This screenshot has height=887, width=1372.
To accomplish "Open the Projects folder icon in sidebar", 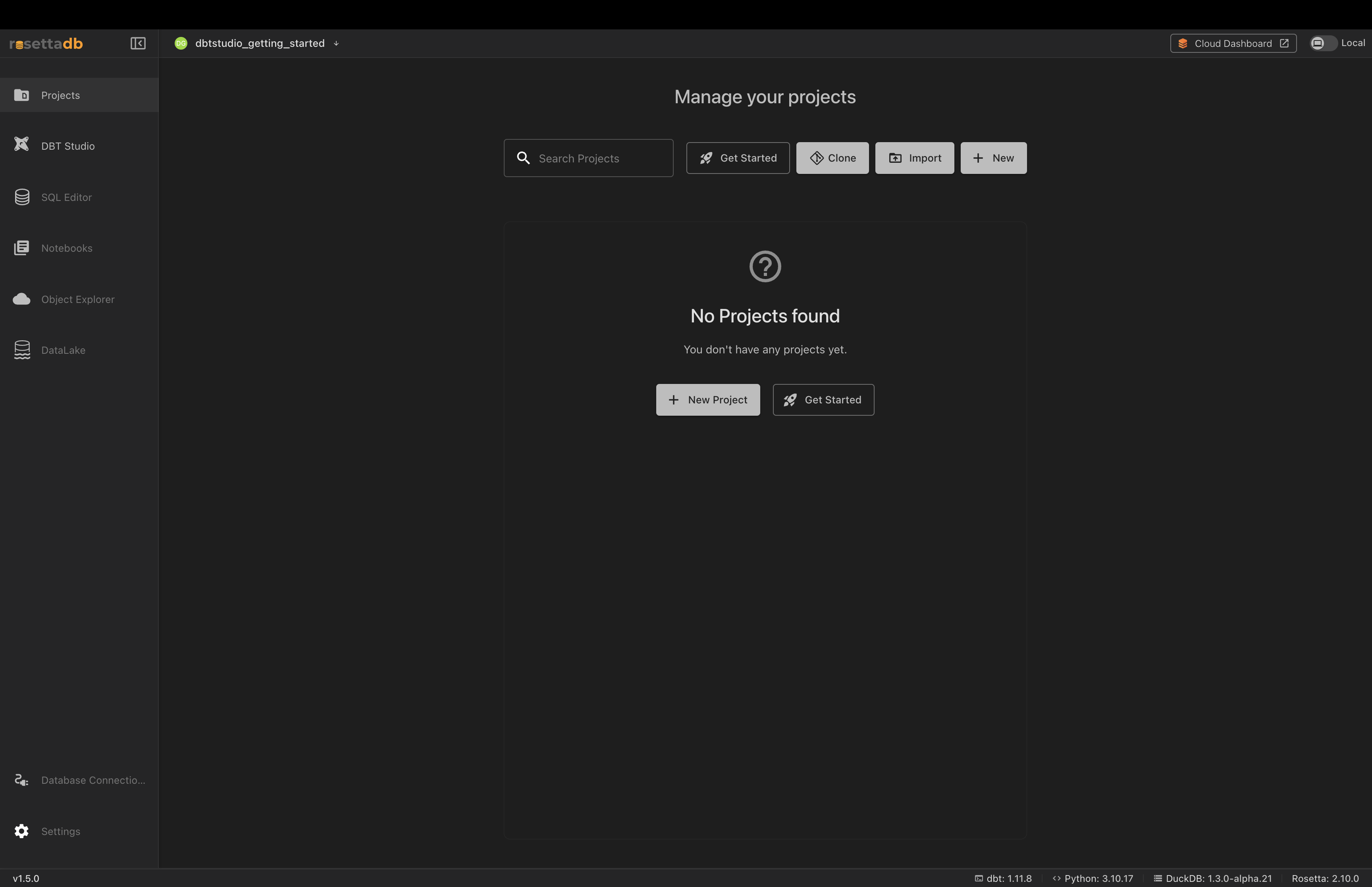I will pyautogui.click(x=22, y=95).
